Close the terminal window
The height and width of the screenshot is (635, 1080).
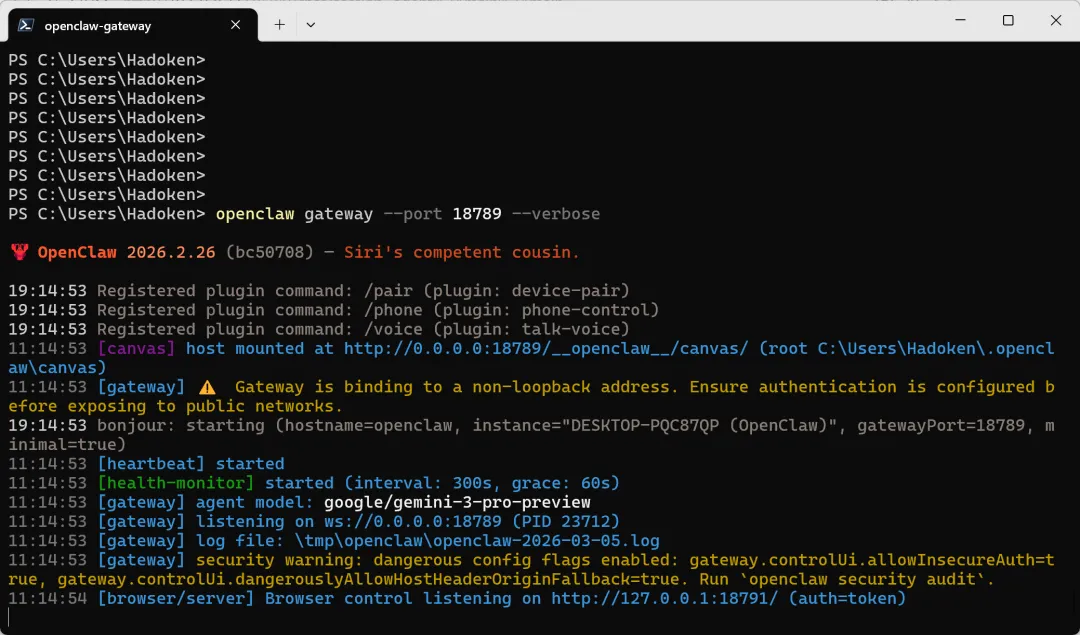[1055, 20]
